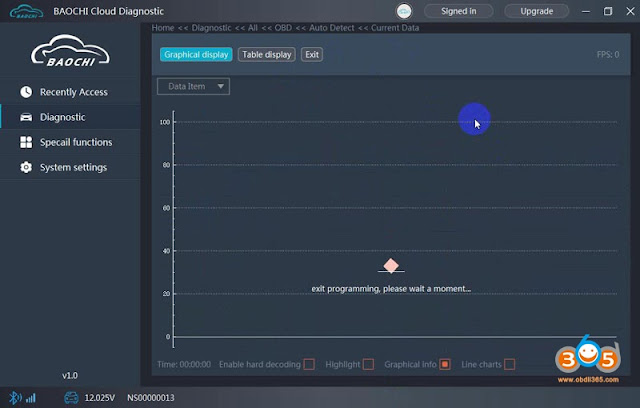Viewport: 640px width, 408px height.
Task: Uncheck the Graphical info checkbox
Action: (x=445, y=364)
